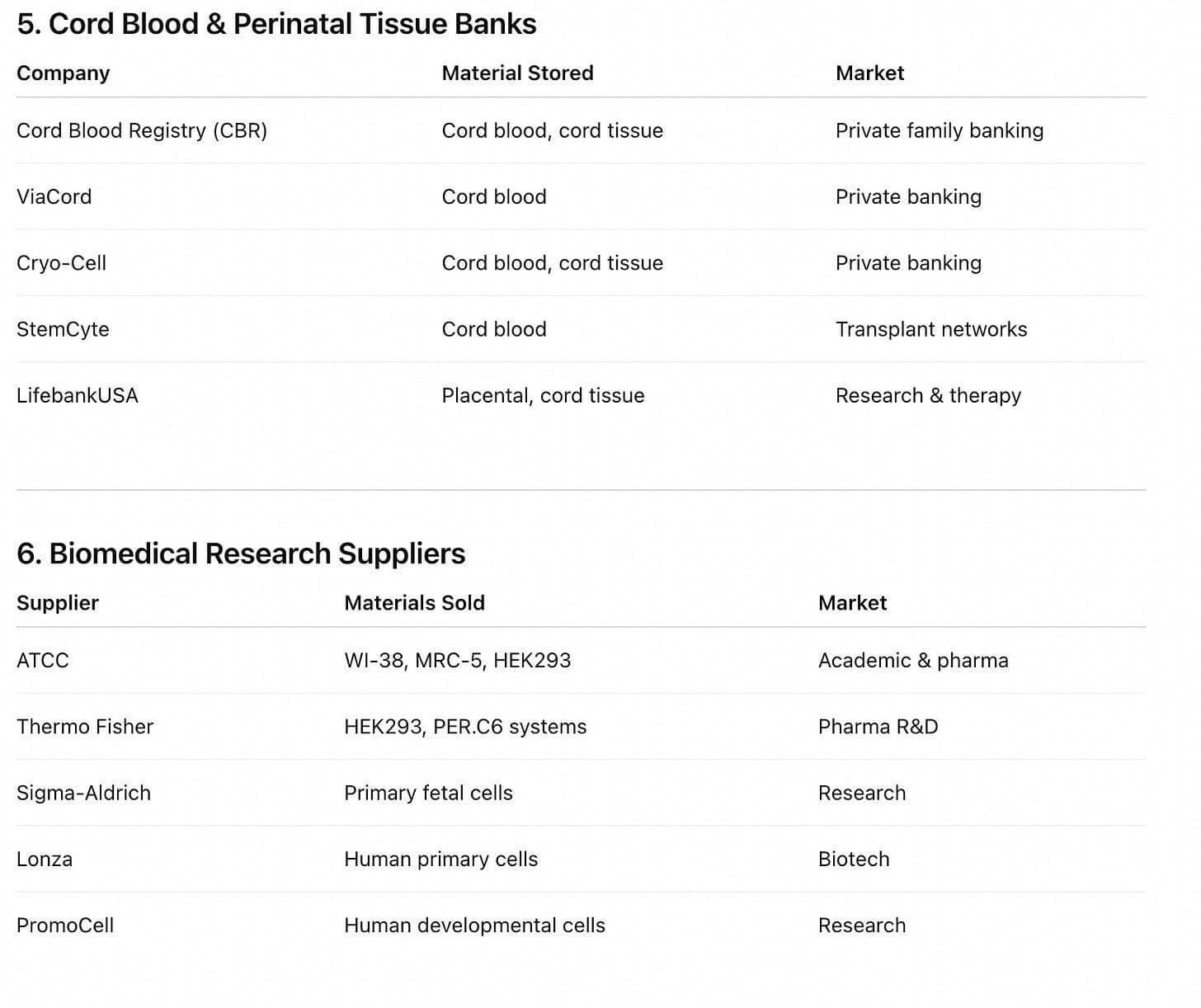The height and width of the screenshot is (1008, 1201).
Task: Select LifebankUSA company cell
Action: pyautogui.click(x=78, y=395)
